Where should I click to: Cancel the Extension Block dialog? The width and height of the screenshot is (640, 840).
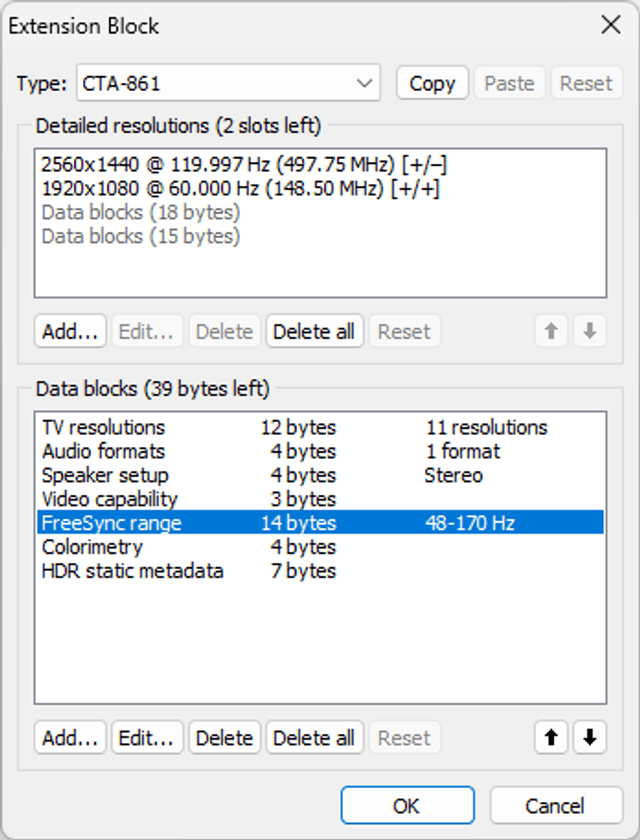[x=552, y=805]
